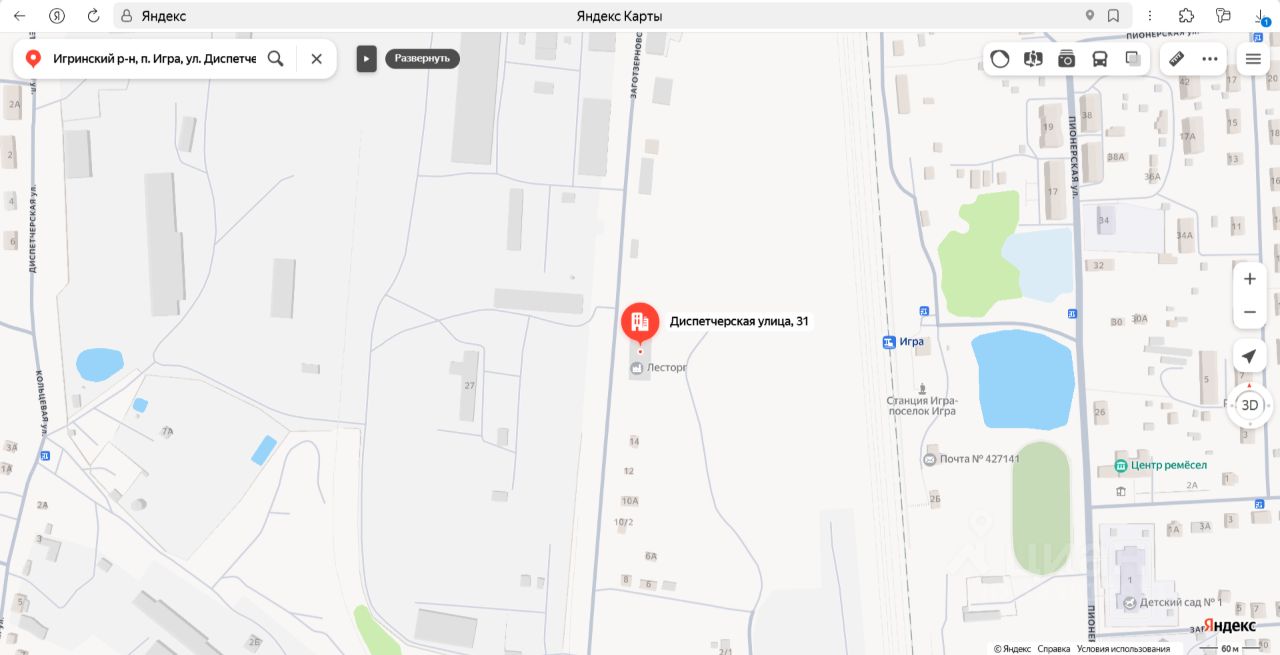Screen dimensions: 1280x655
Task: Select the ruler distance measurement tool
Action: [1177, 59]
